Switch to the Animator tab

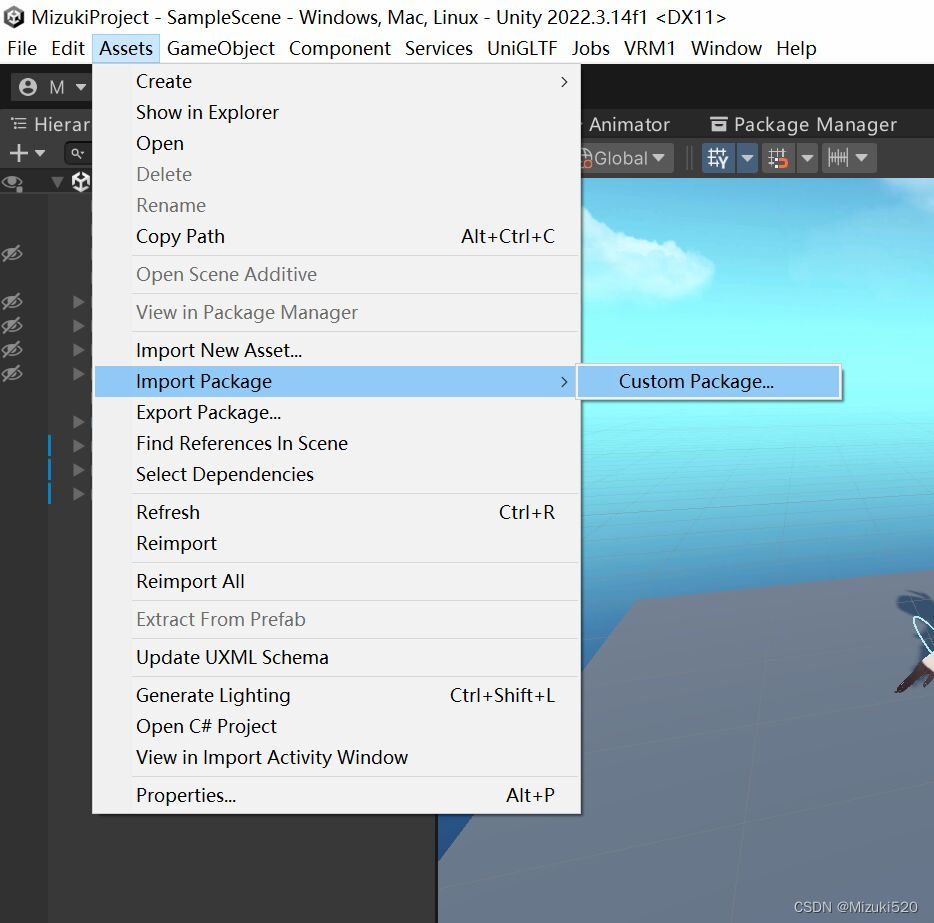pyautogui.click(x=629, y=124)
